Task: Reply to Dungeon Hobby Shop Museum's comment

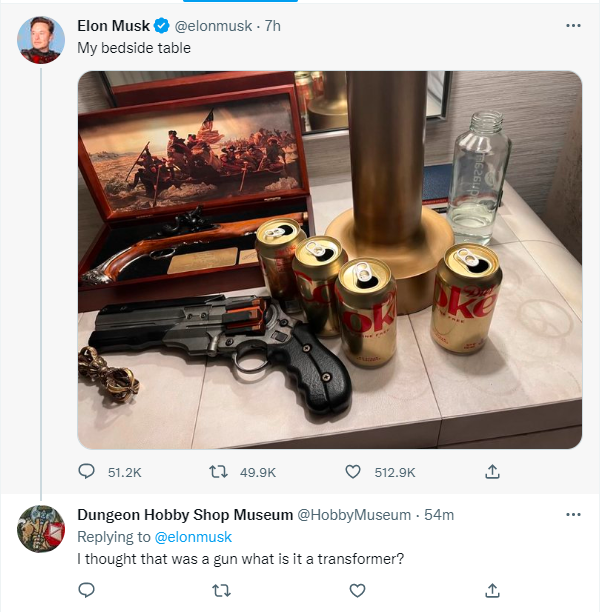Action: (87, 590)
